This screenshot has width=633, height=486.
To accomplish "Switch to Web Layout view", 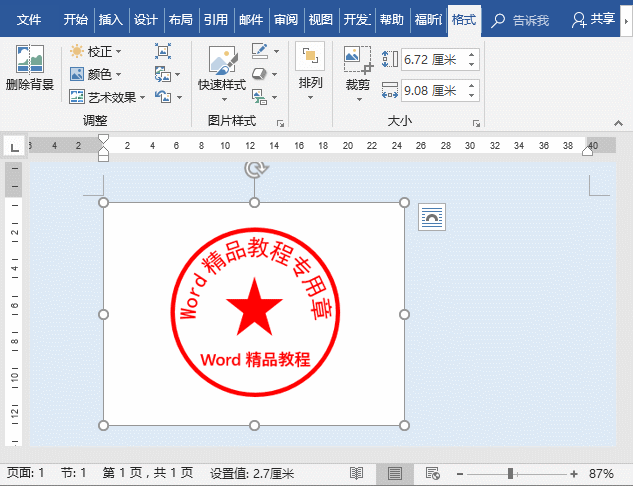I will 432,473.
